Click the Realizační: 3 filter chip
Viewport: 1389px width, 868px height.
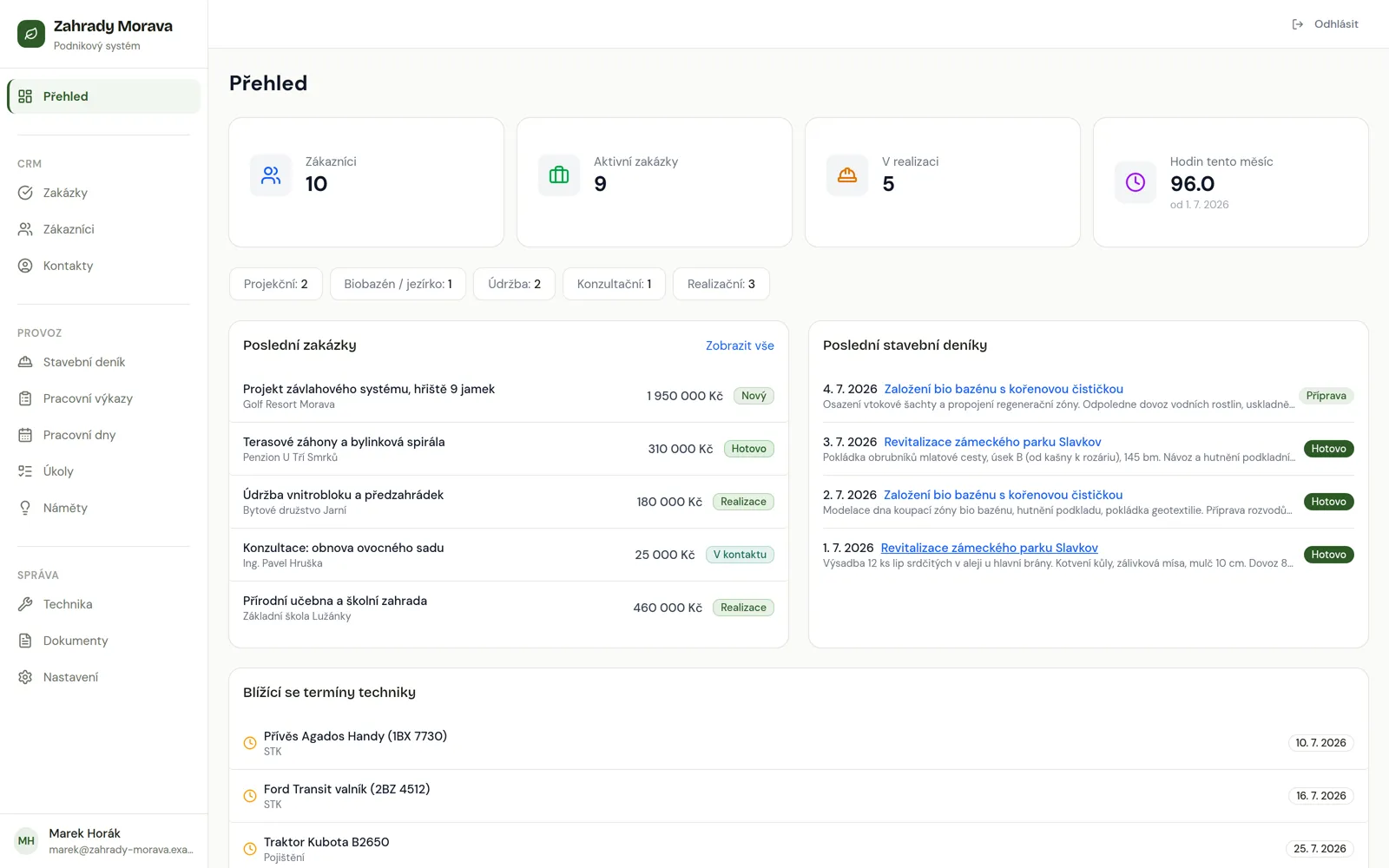[721, 284]
